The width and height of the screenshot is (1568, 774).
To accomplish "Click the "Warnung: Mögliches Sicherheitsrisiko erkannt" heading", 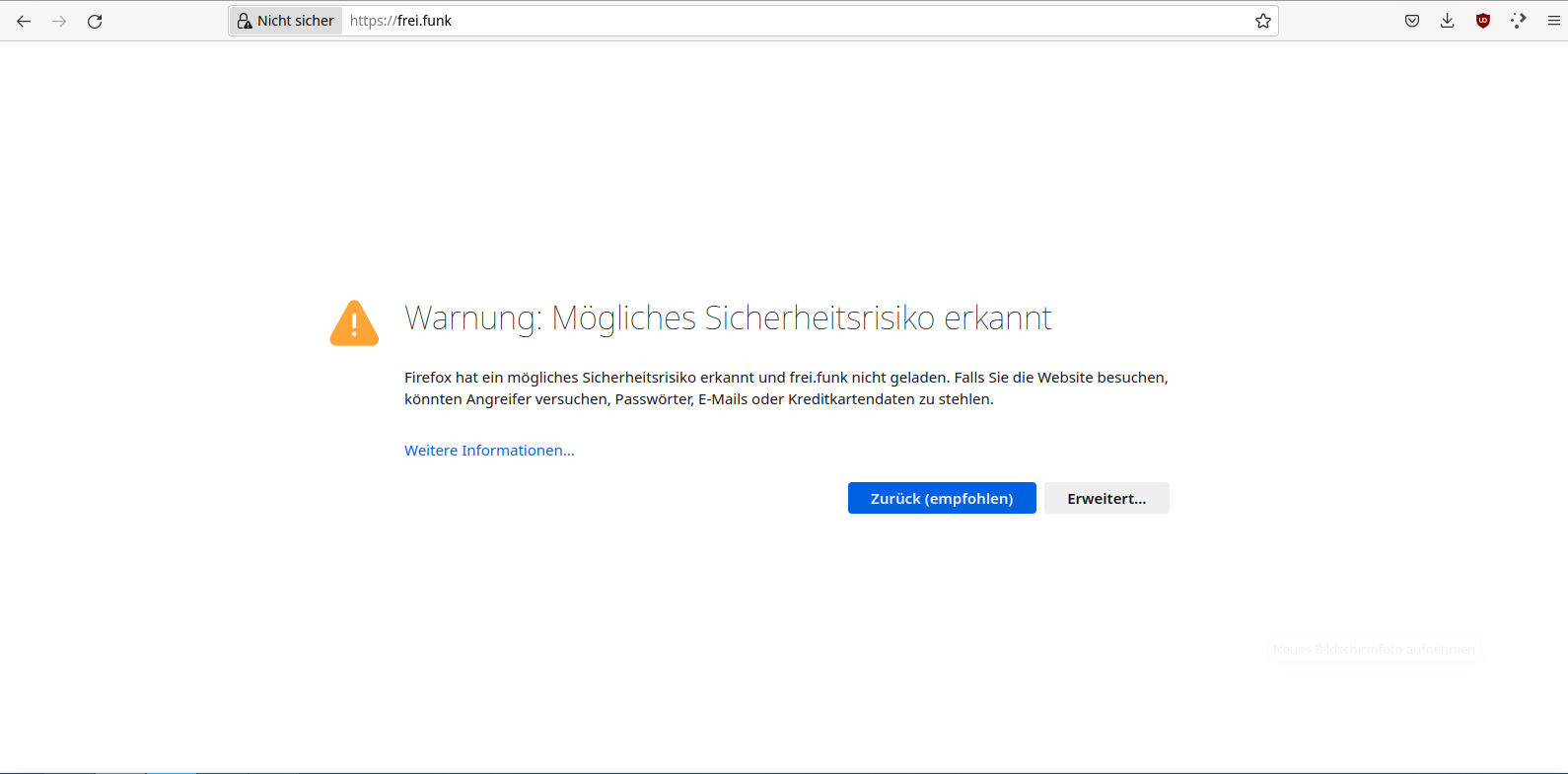I will click(728, 318).
